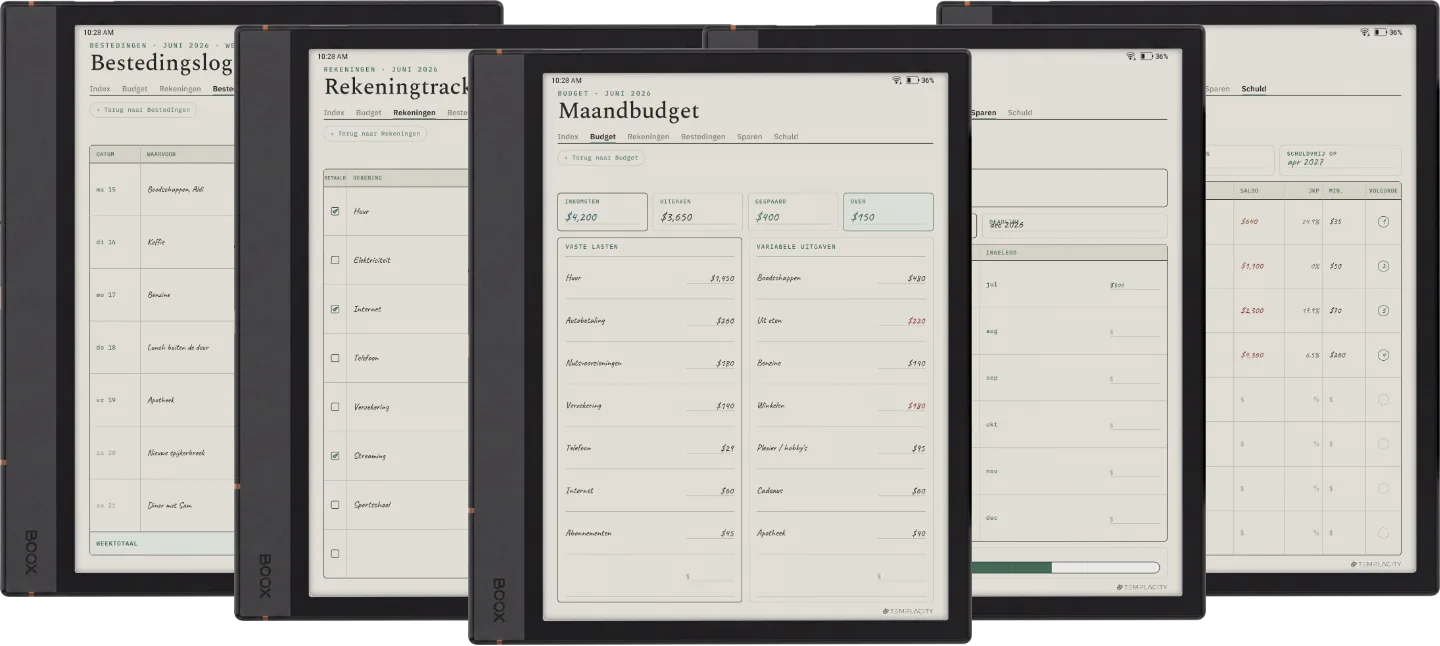Click the Abonnementen amount $45
This screenshot has height=646, width=1440.
coord(727,533)
